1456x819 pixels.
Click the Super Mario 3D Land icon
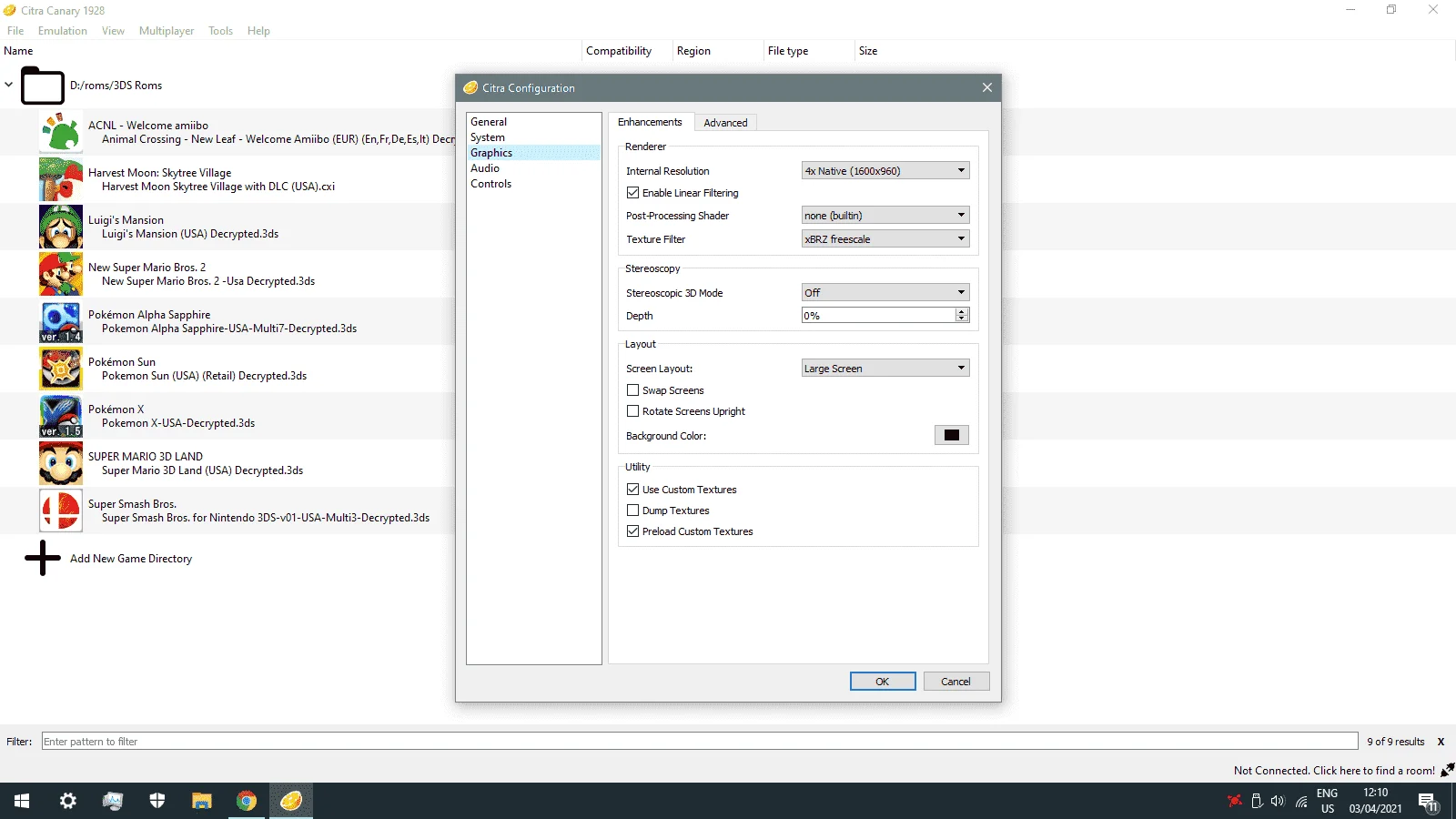coord(61,463)
